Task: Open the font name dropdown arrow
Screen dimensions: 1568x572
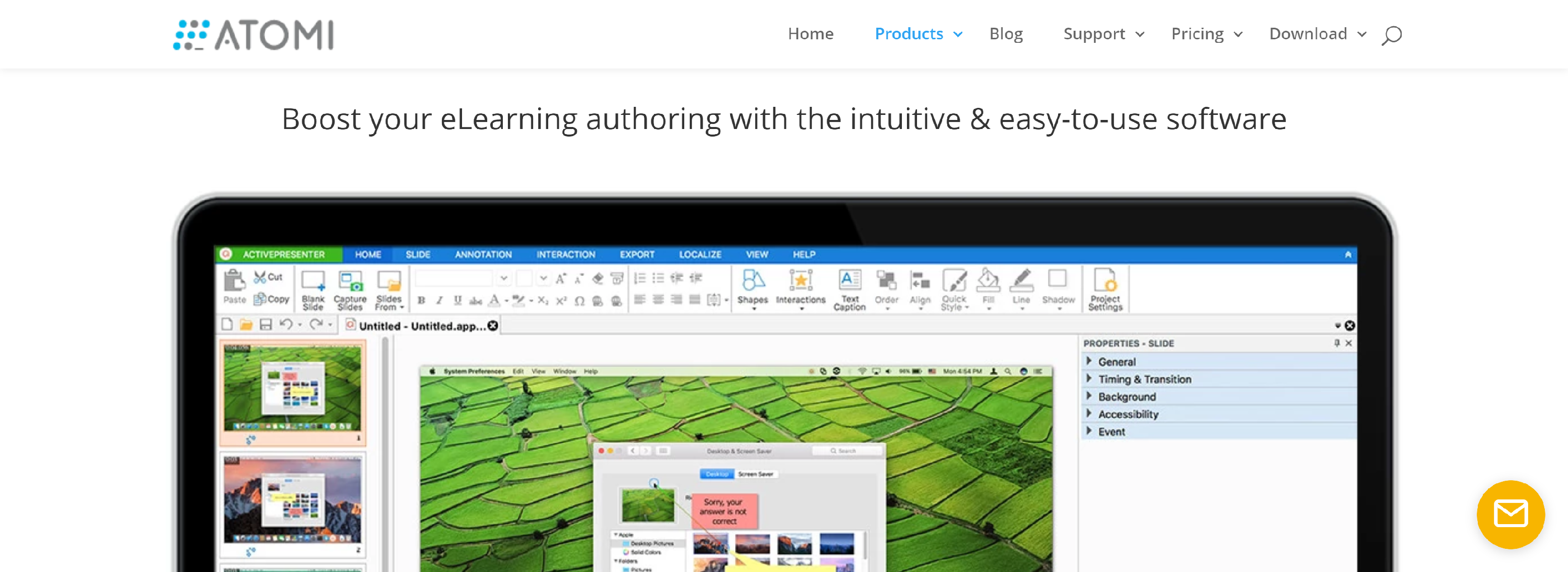Action: [503, 278]
